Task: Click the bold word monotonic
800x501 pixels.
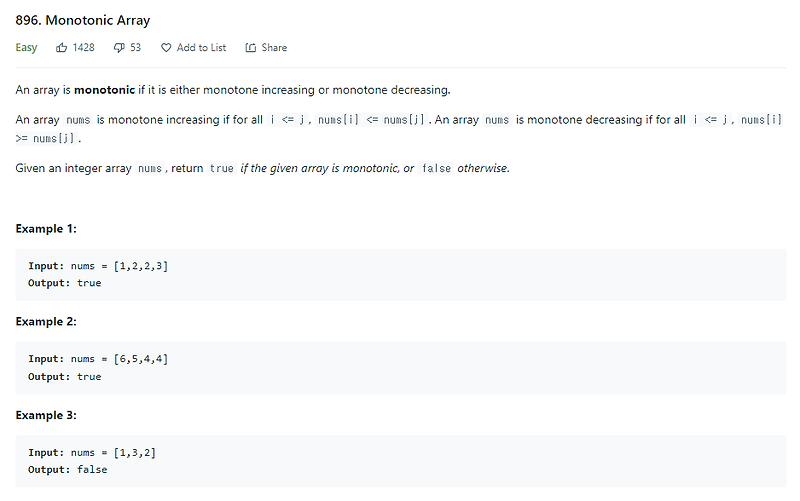Action: pos(105,90)
